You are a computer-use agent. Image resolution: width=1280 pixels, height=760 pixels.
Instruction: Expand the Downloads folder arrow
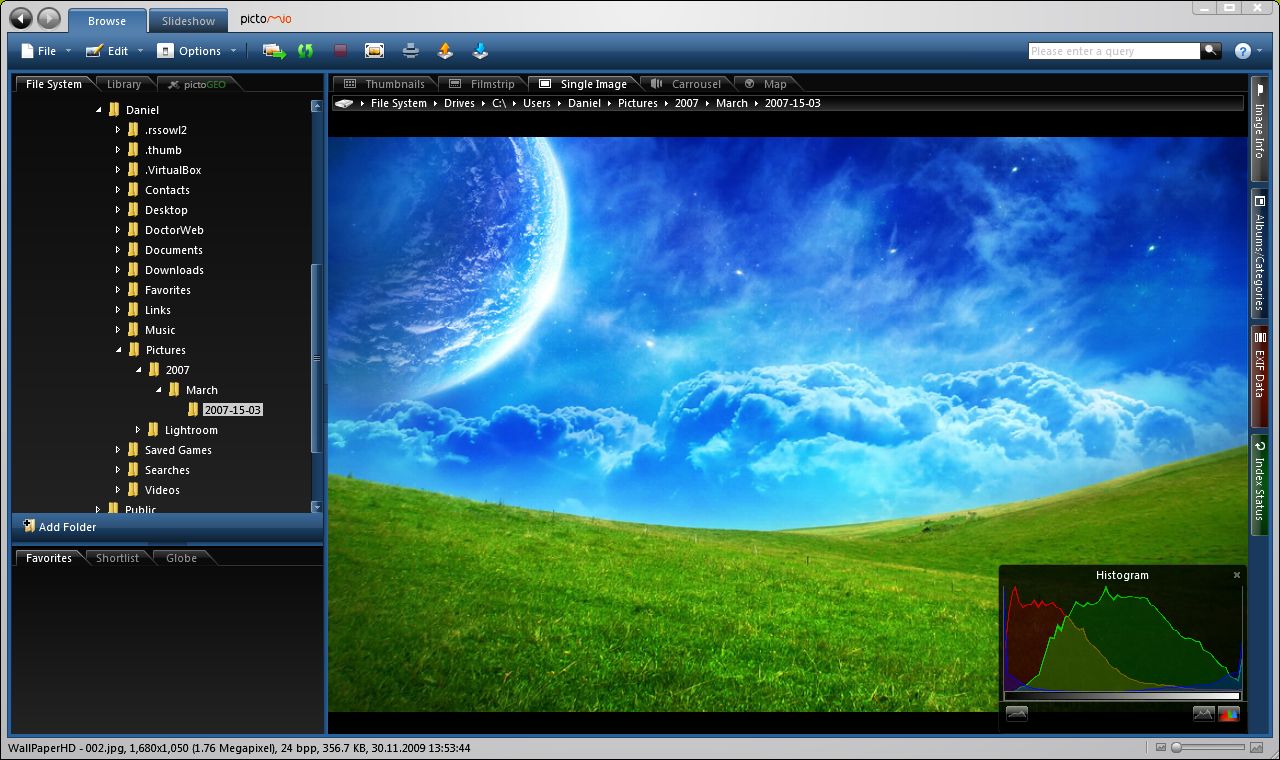(x=118, y=270)
